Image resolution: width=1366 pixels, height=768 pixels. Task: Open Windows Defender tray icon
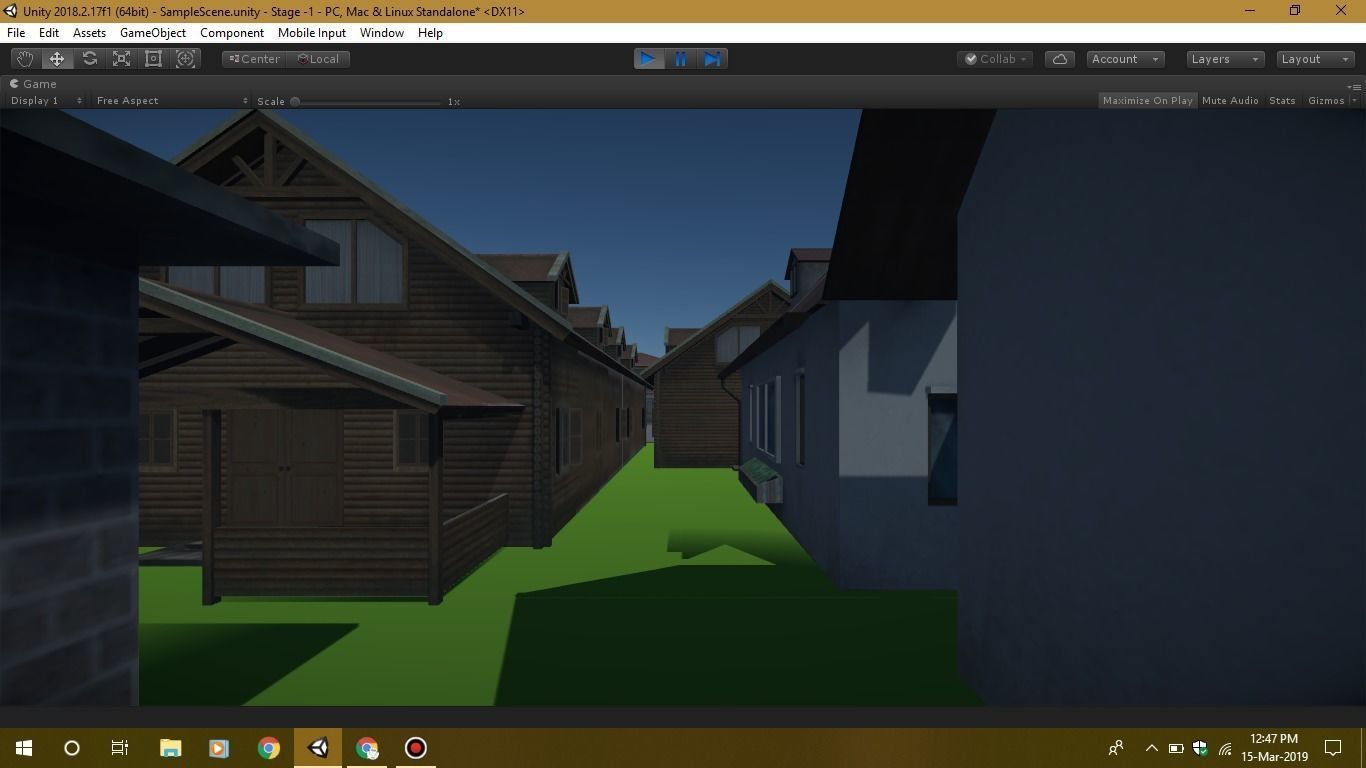tap(1200, 748)
